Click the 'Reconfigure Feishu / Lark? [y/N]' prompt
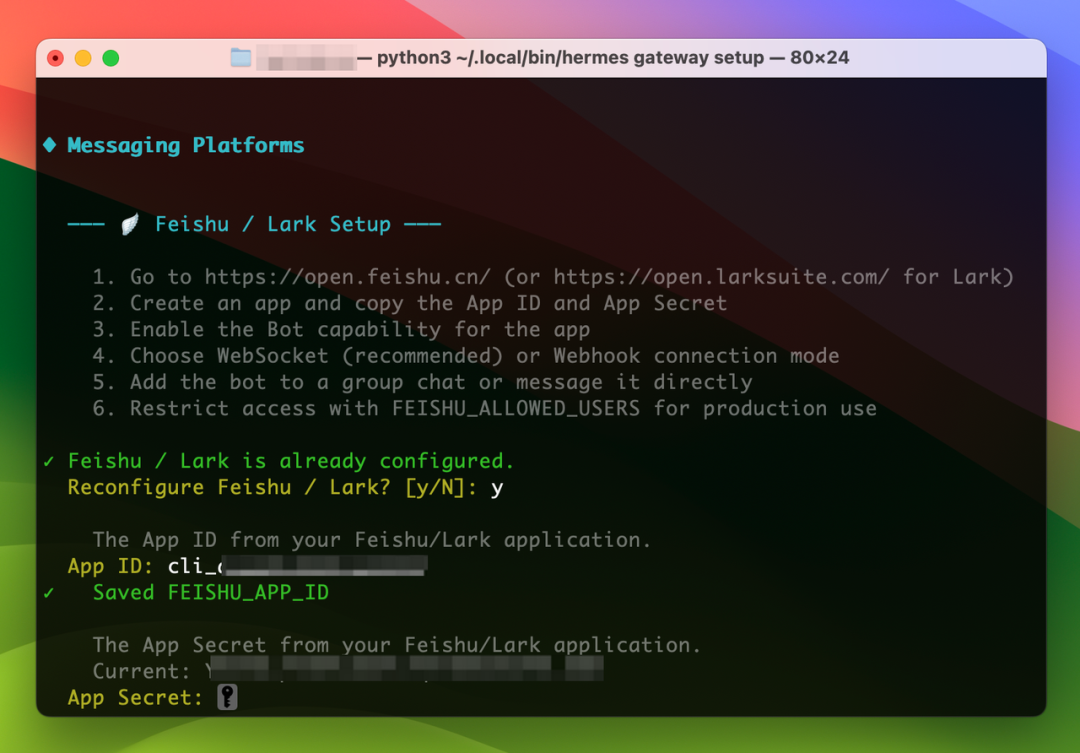Image resolution: width=1080 pixels, height=753 pixels. [x=272, y=487]
